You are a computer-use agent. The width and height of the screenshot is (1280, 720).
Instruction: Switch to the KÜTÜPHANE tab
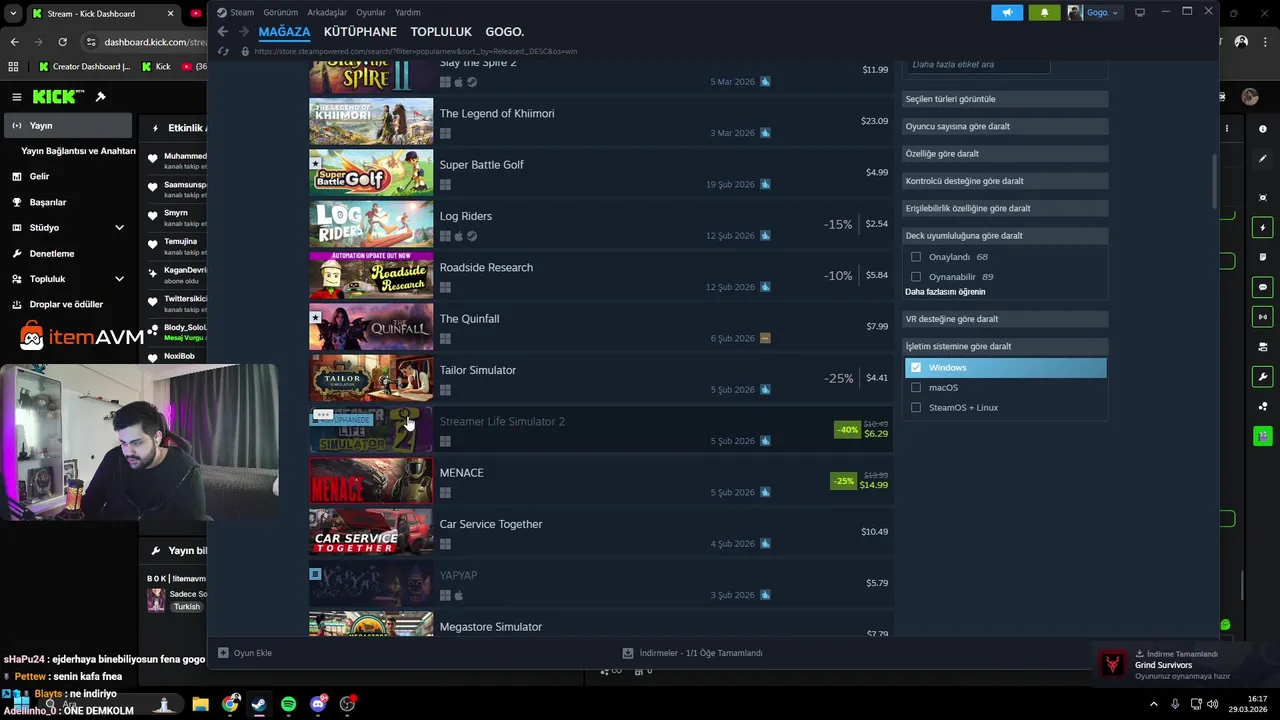point(360,32)
